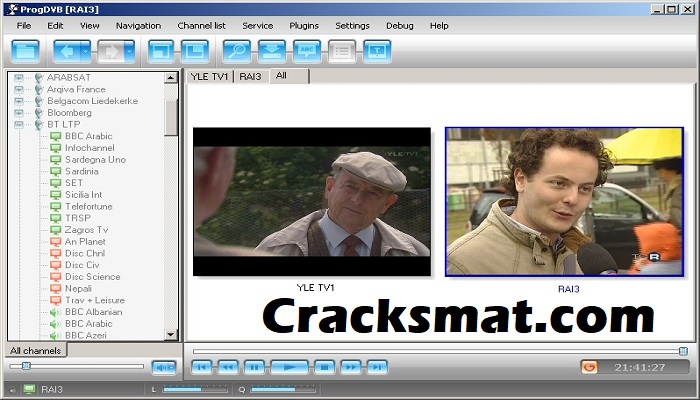Expand the Belgacom Liedekerke tree node

(18, 101)
